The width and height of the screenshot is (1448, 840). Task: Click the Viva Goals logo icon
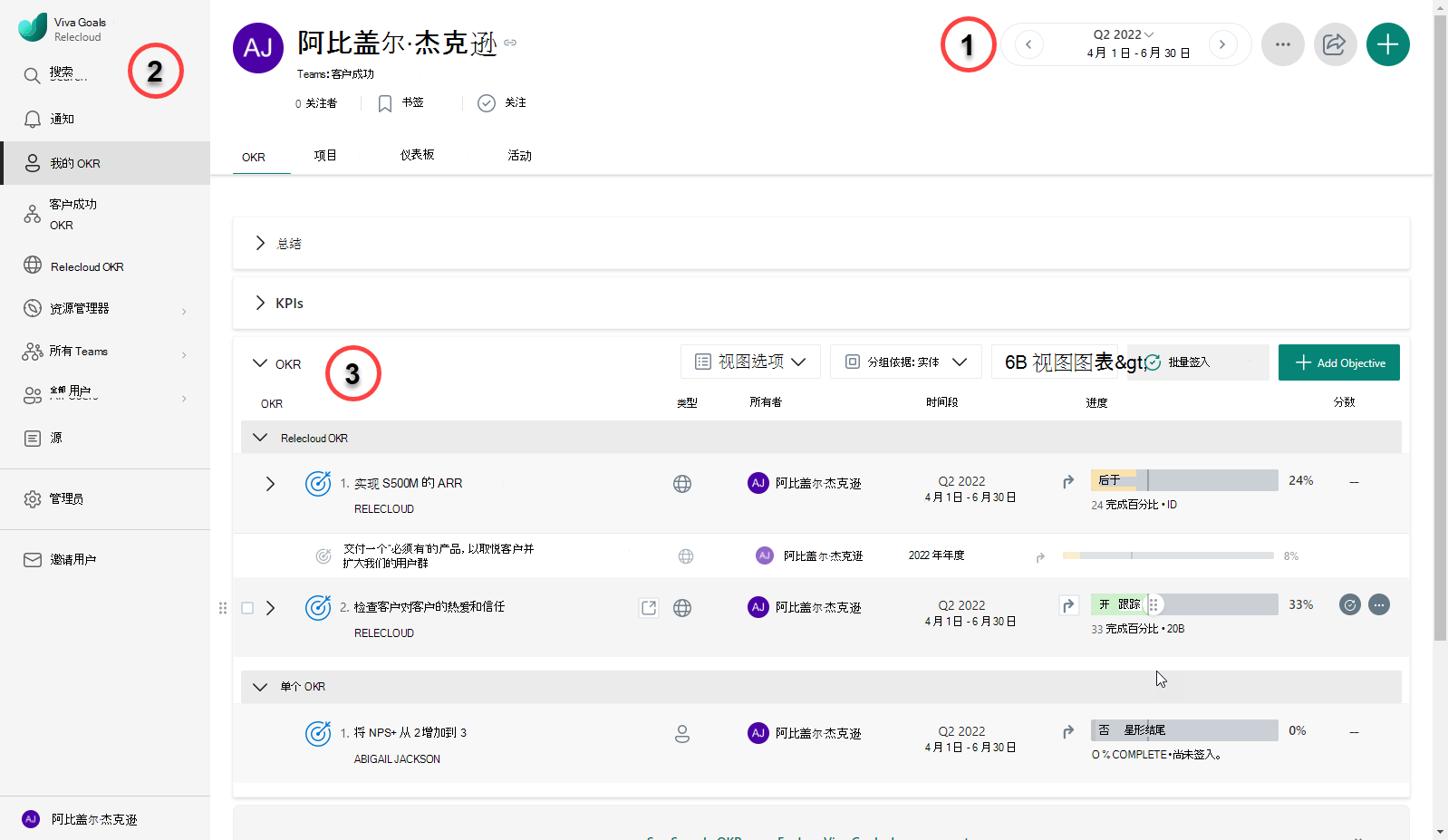[33, 27]
